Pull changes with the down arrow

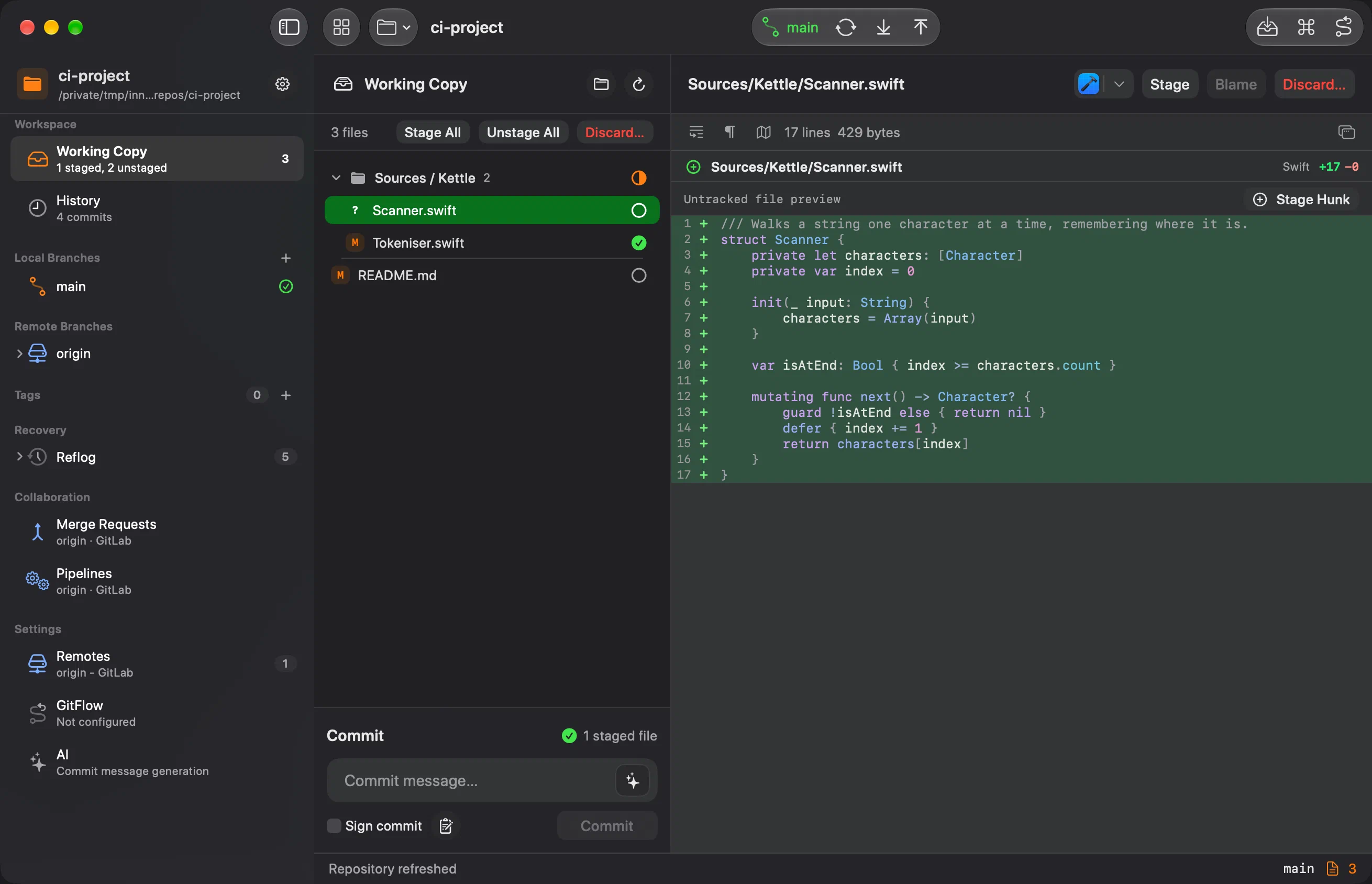point(883,27)
